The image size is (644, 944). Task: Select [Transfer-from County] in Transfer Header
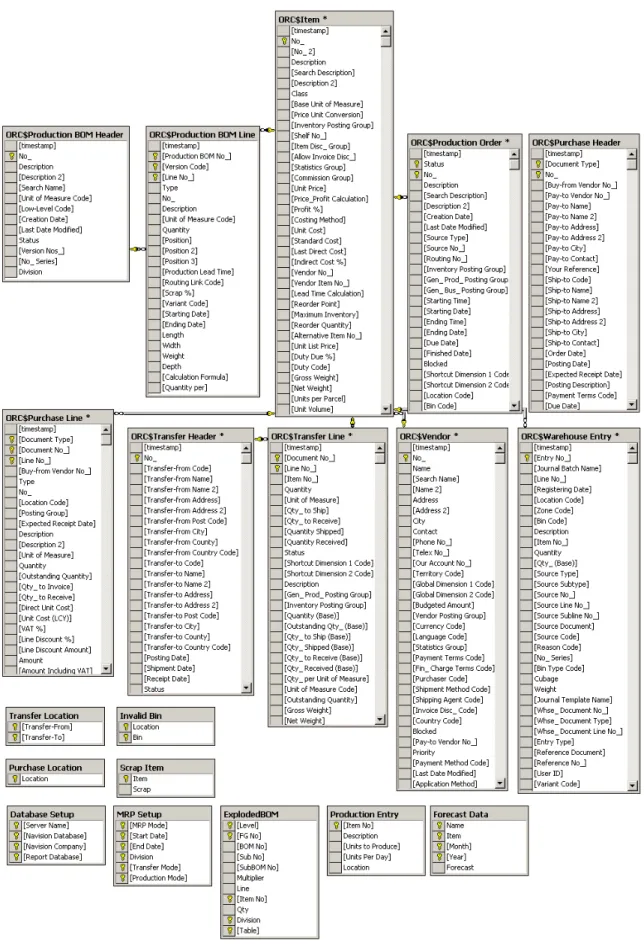(181, 542)
